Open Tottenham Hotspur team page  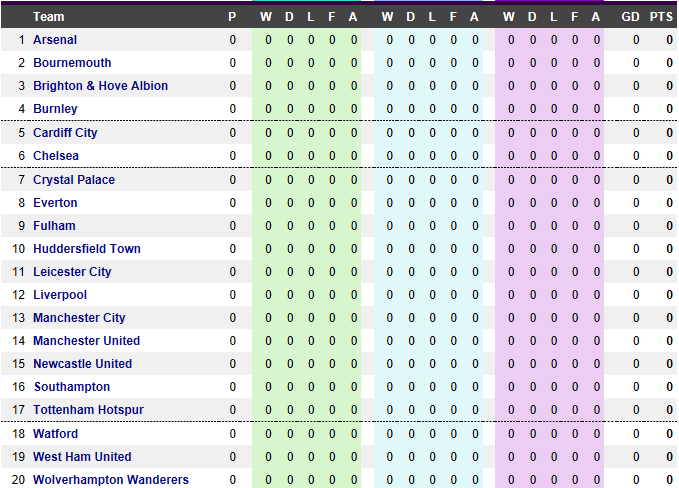tap(88, 410)
